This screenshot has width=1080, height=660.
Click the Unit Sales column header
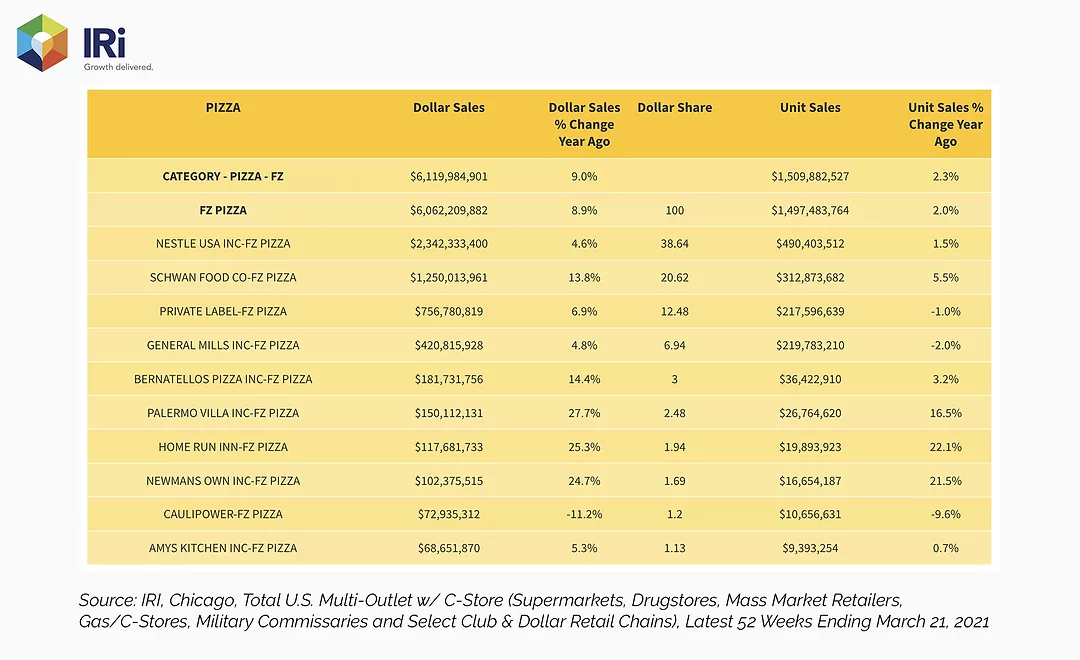[810, 107]
